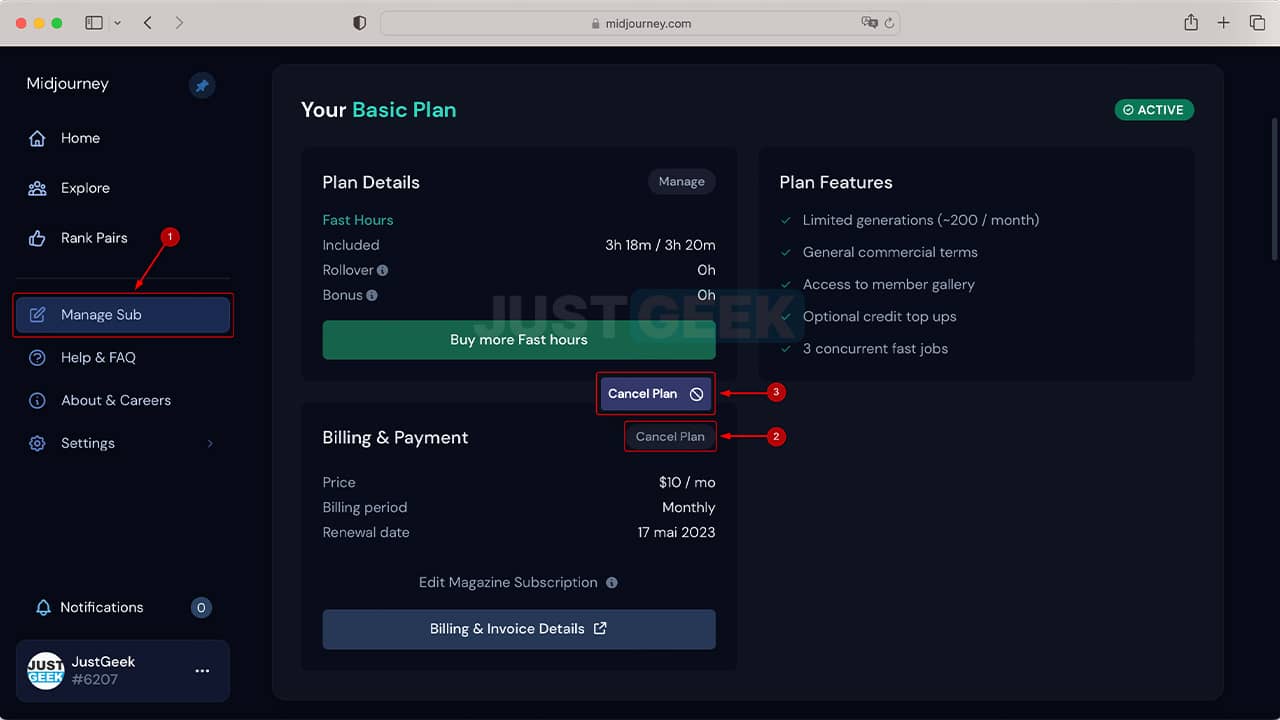Viewport: 1280px width, 720px height.
Task: Click Cancel Plan with the ban icon
Action: pos(656,394)
